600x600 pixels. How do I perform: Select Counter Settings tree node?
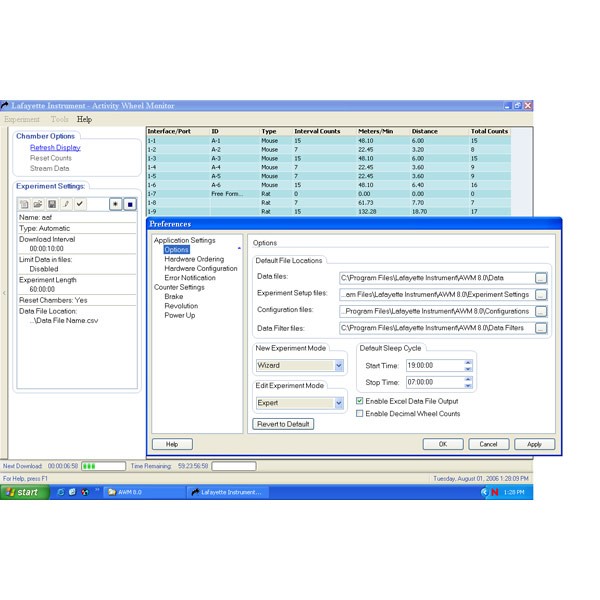pos(179,287)
